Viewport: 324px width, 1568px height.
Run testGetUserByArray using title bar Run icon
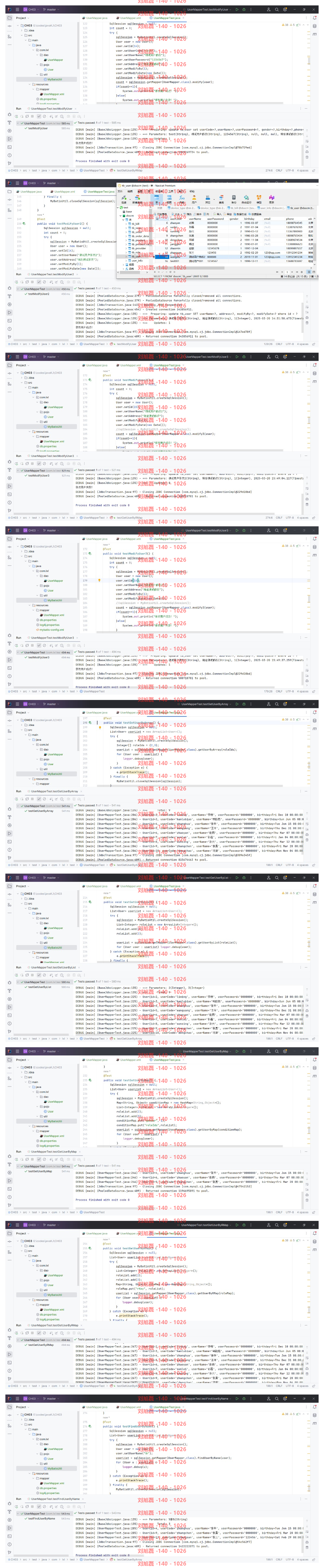click(x=237, y=704)
